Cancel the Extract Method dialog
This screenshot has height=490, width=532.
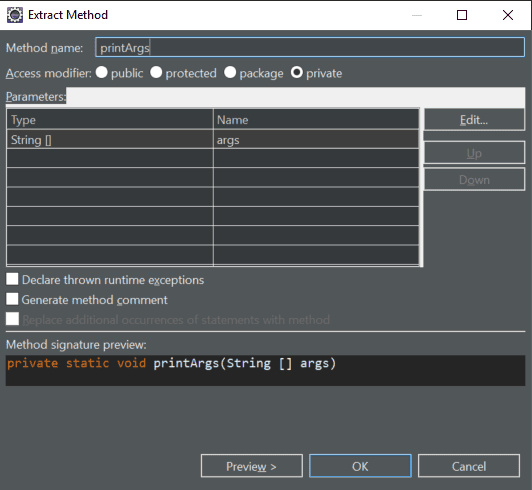tap(469, 466)
